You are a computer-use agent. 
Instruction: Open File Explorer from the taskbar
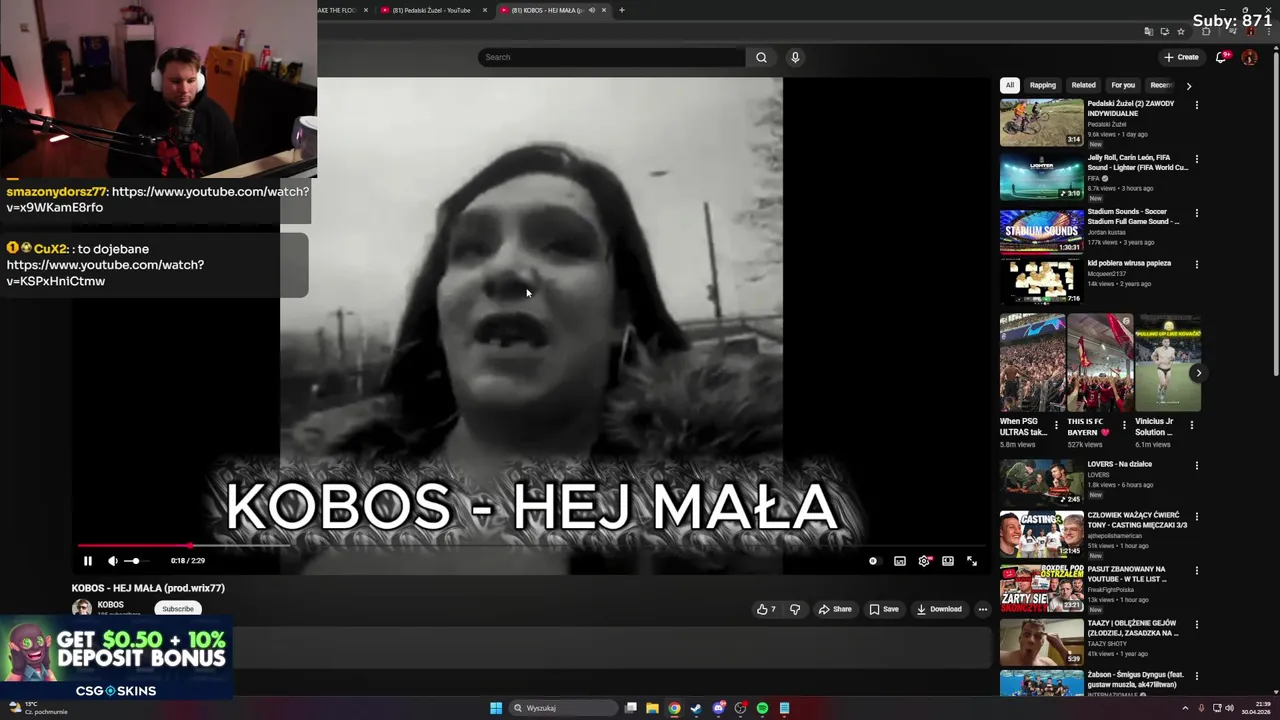(x=652, y=708)
